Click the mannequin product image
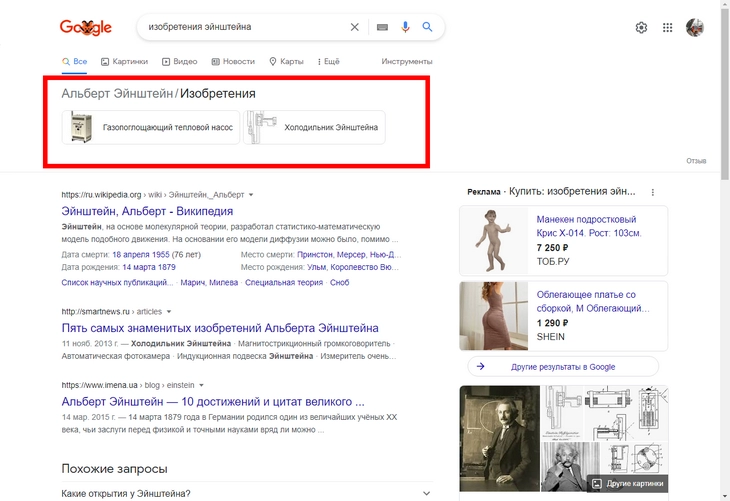This screenshot has height=501, width=730. click(493, 241)
